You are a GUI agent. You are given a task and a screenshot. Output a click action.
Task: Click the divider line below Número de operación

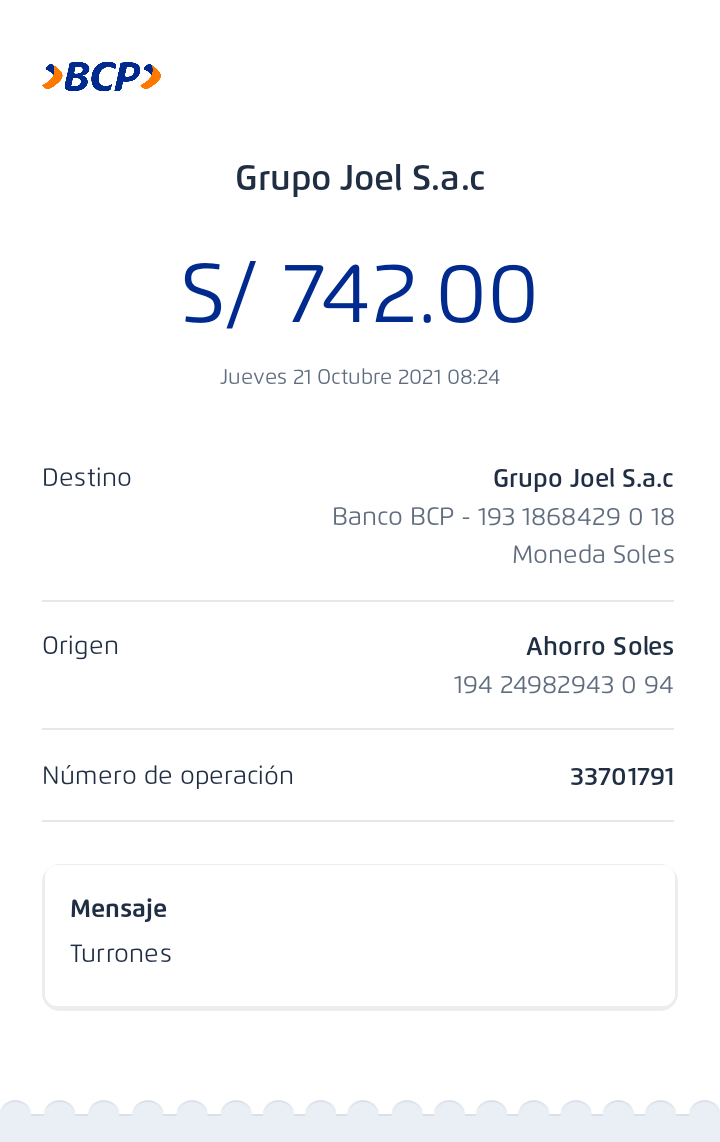point(358,821)
